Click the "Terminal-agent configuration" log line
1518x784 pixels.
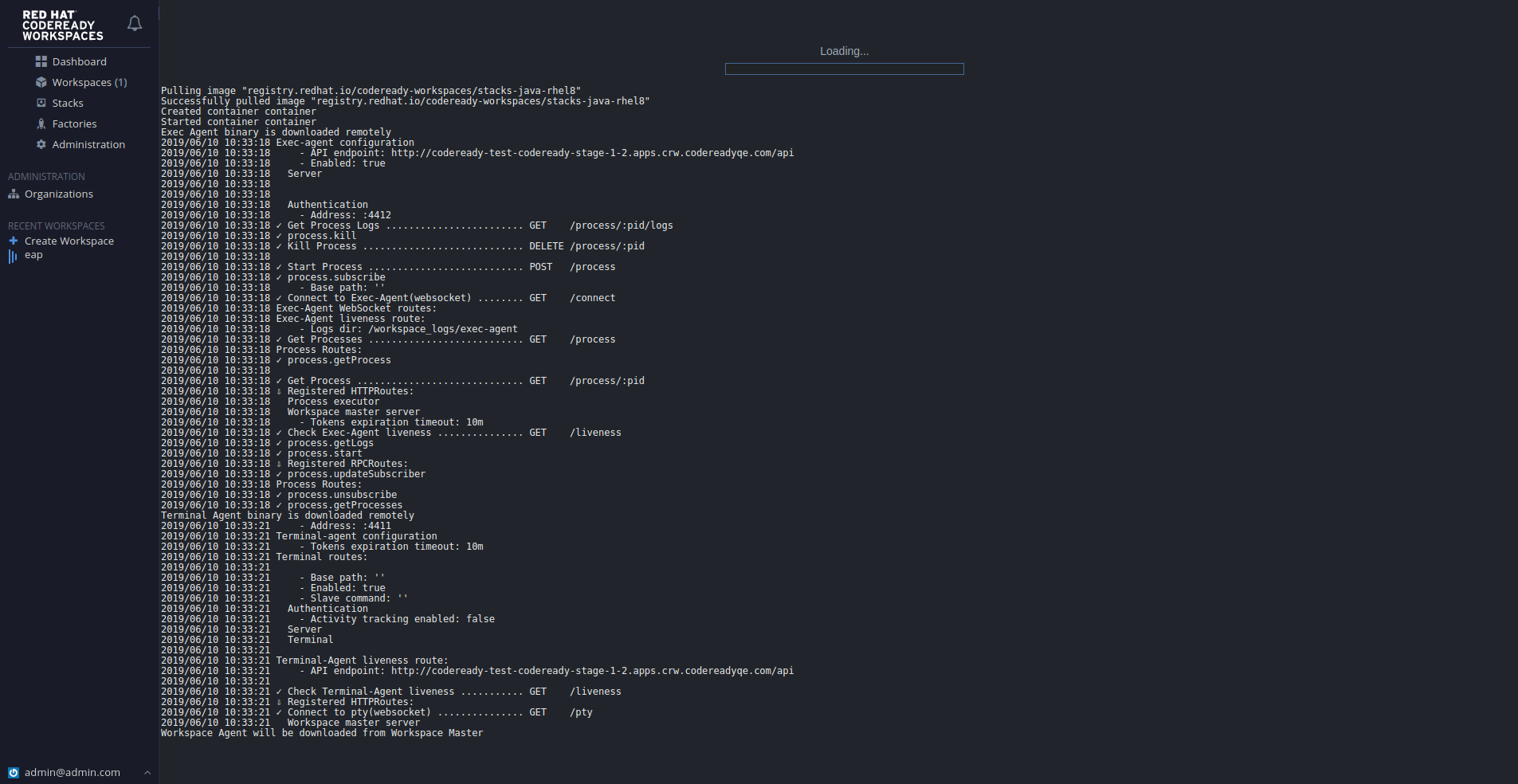299,536
